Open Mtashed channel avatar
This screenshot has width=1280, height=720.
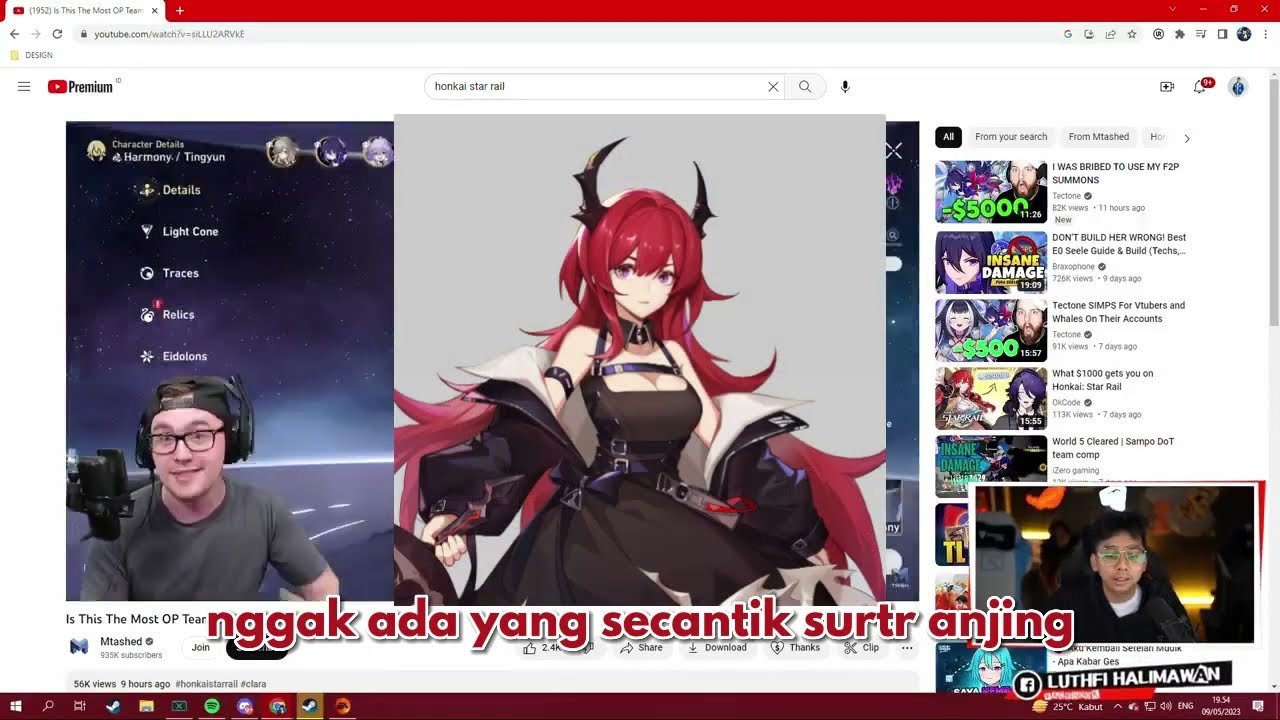pos(79,647)
